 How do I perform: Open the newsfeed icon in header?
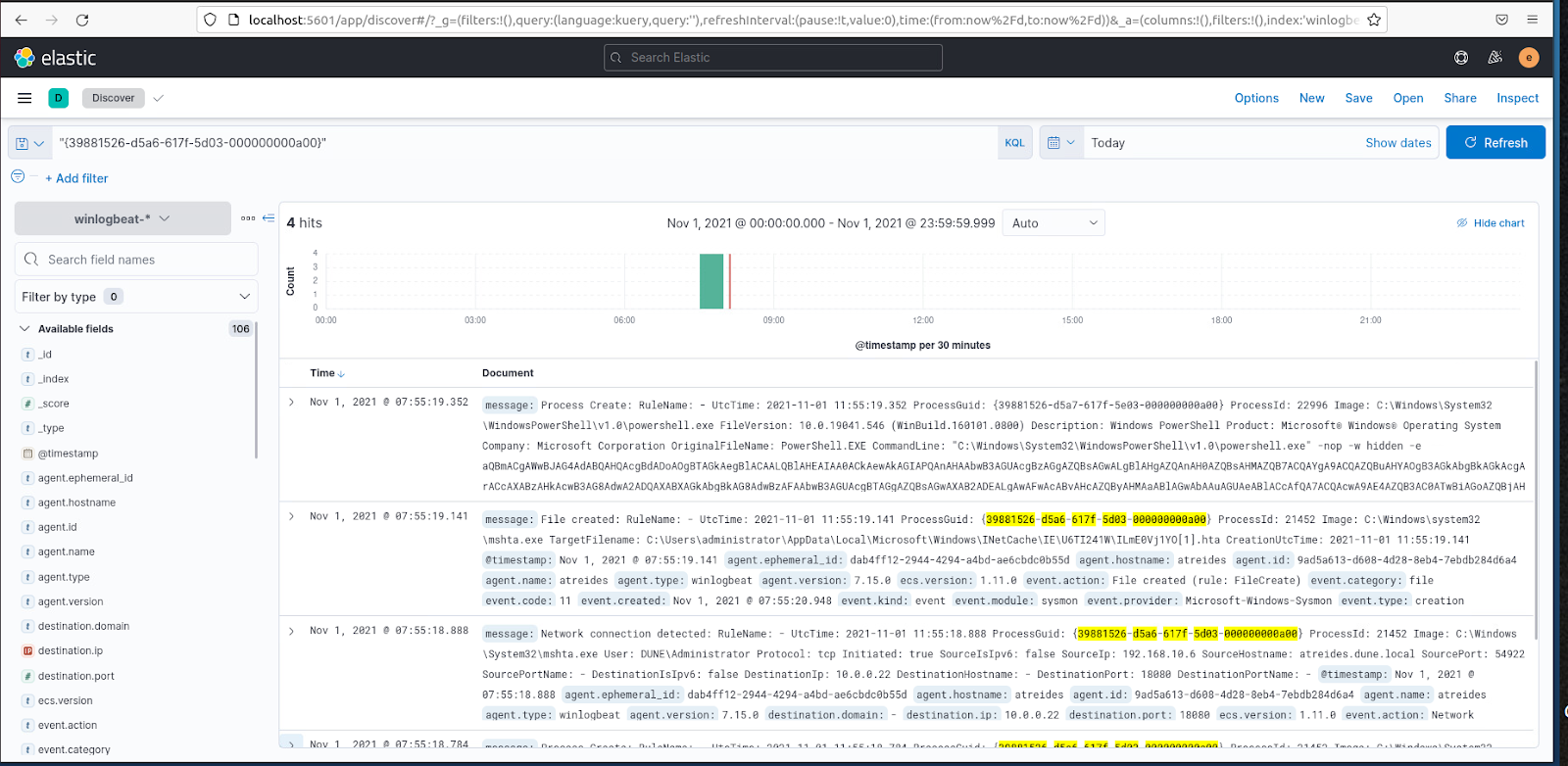pos(1494,58)
